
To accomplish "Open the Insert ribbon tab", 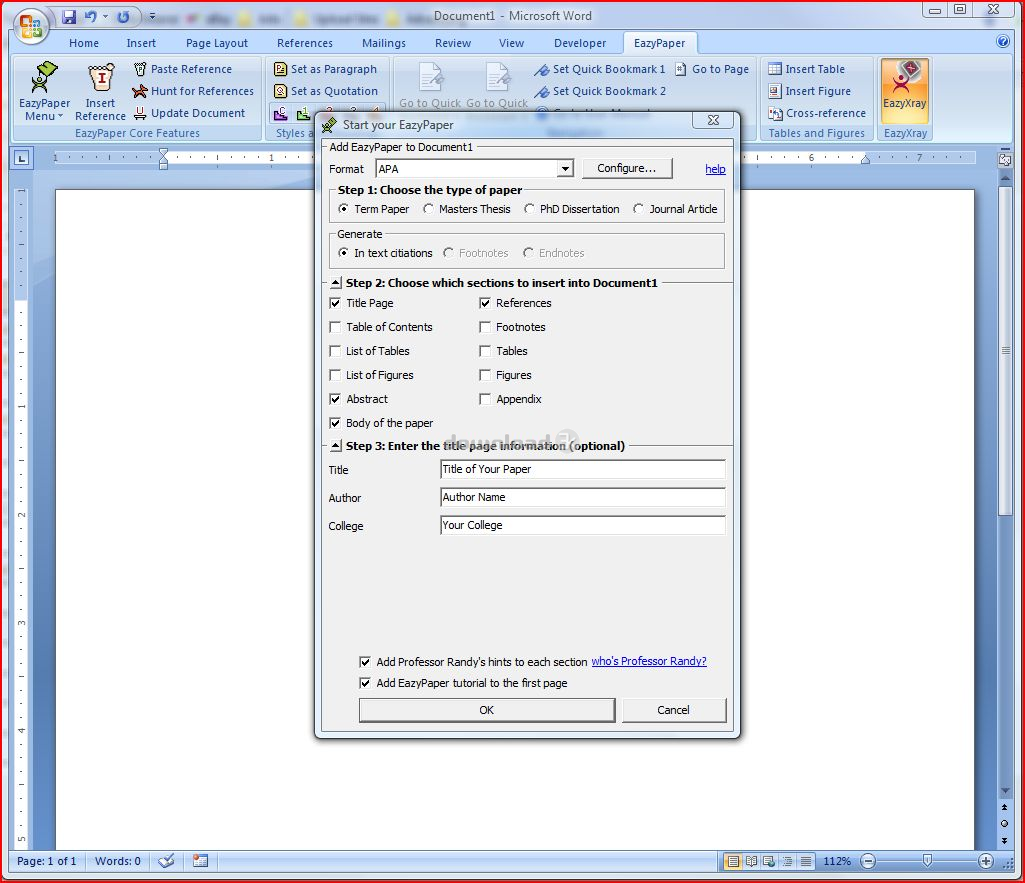I will pyautogui.click(x=141, y=43).
